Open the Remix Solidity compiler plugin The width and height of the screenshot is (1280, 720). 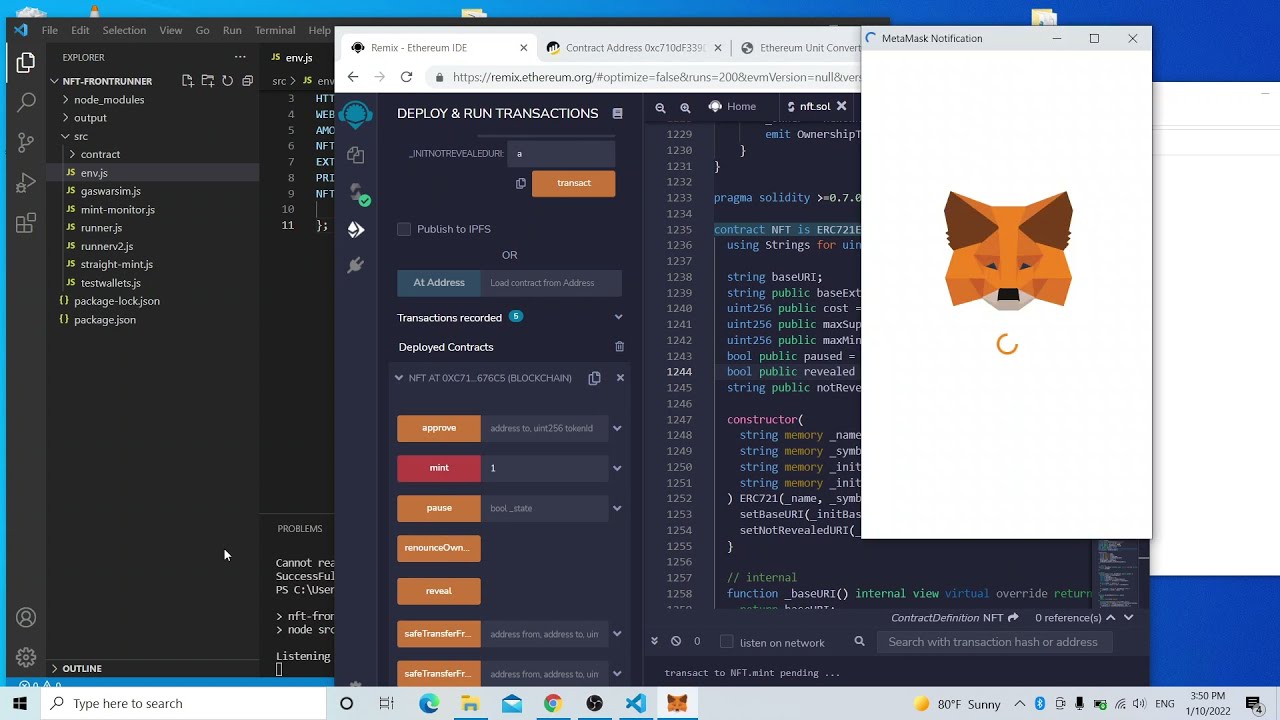click(x=357, y=193)
